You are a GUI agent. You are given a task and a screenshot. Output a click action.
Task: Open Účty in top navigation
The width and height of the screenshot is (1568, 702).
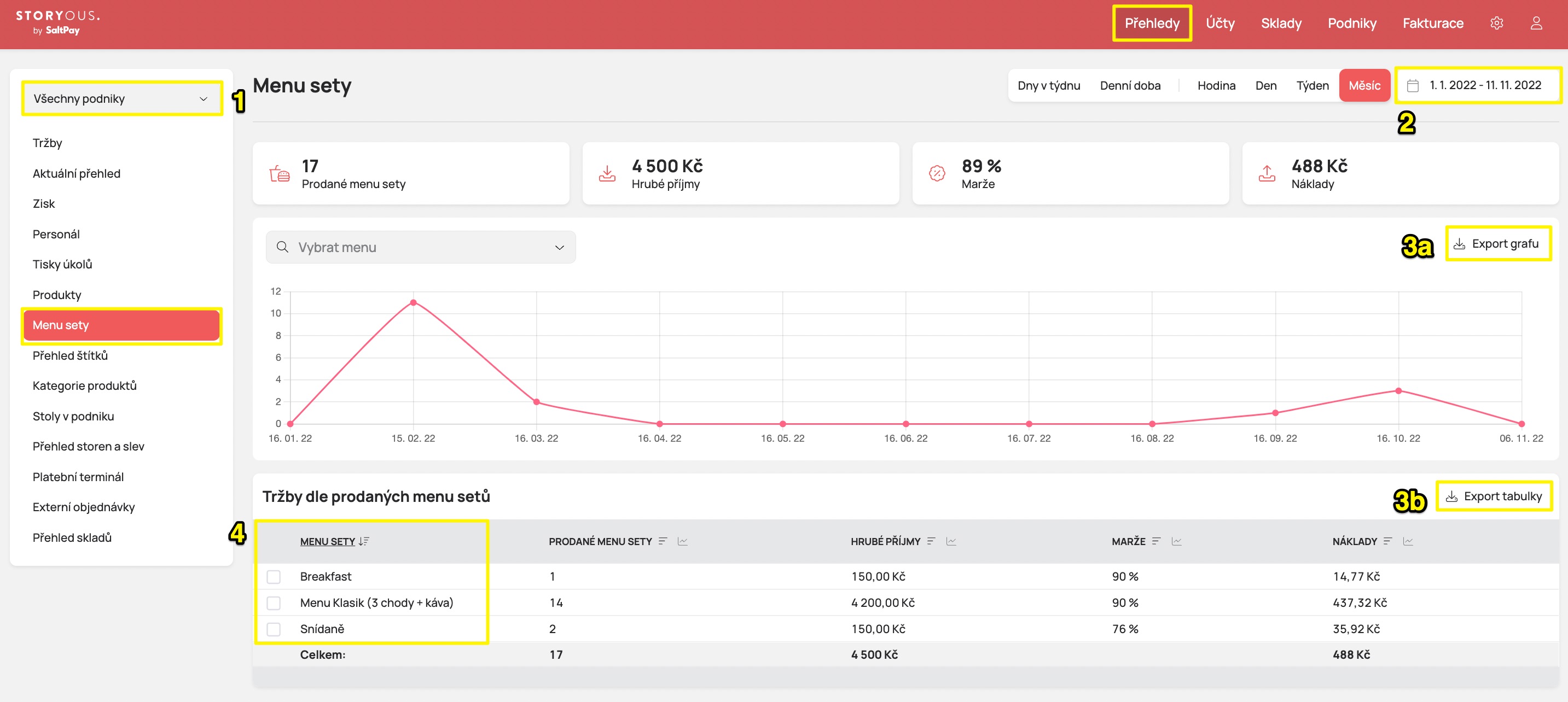click(x=1220, y=23)
